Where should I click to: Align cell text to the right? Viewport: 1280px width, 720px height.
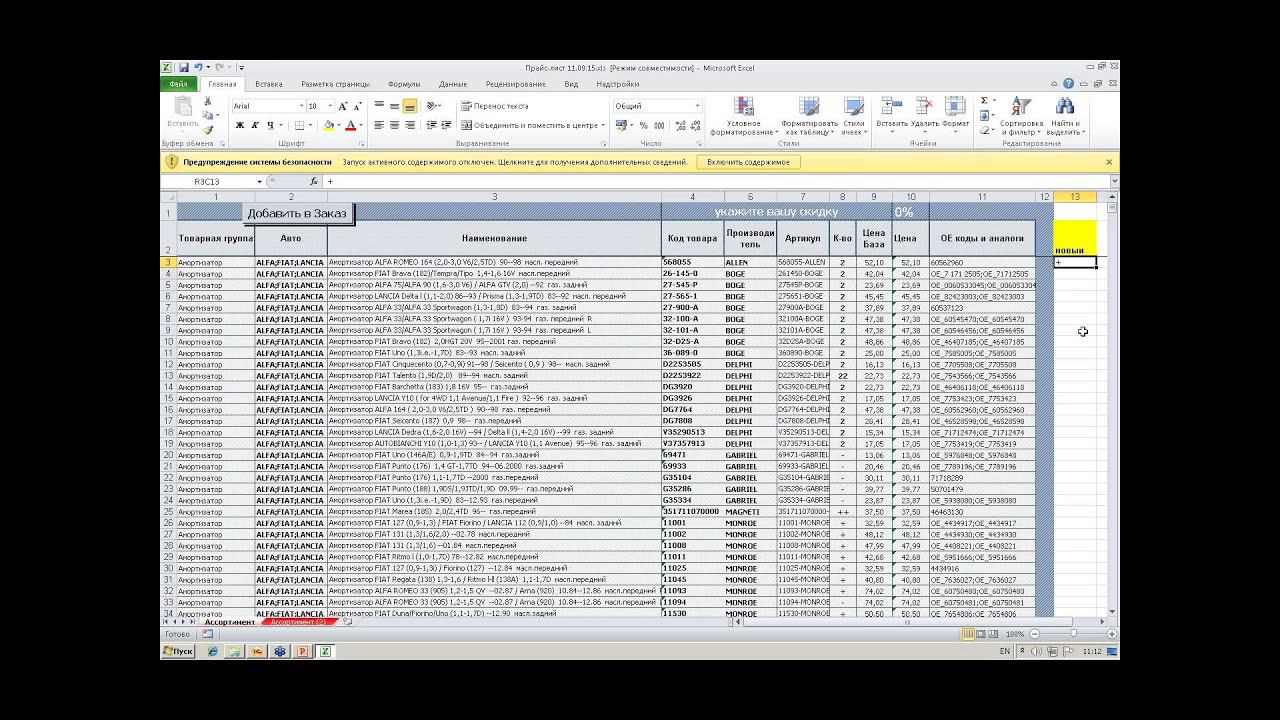click(x=410, y=125)
